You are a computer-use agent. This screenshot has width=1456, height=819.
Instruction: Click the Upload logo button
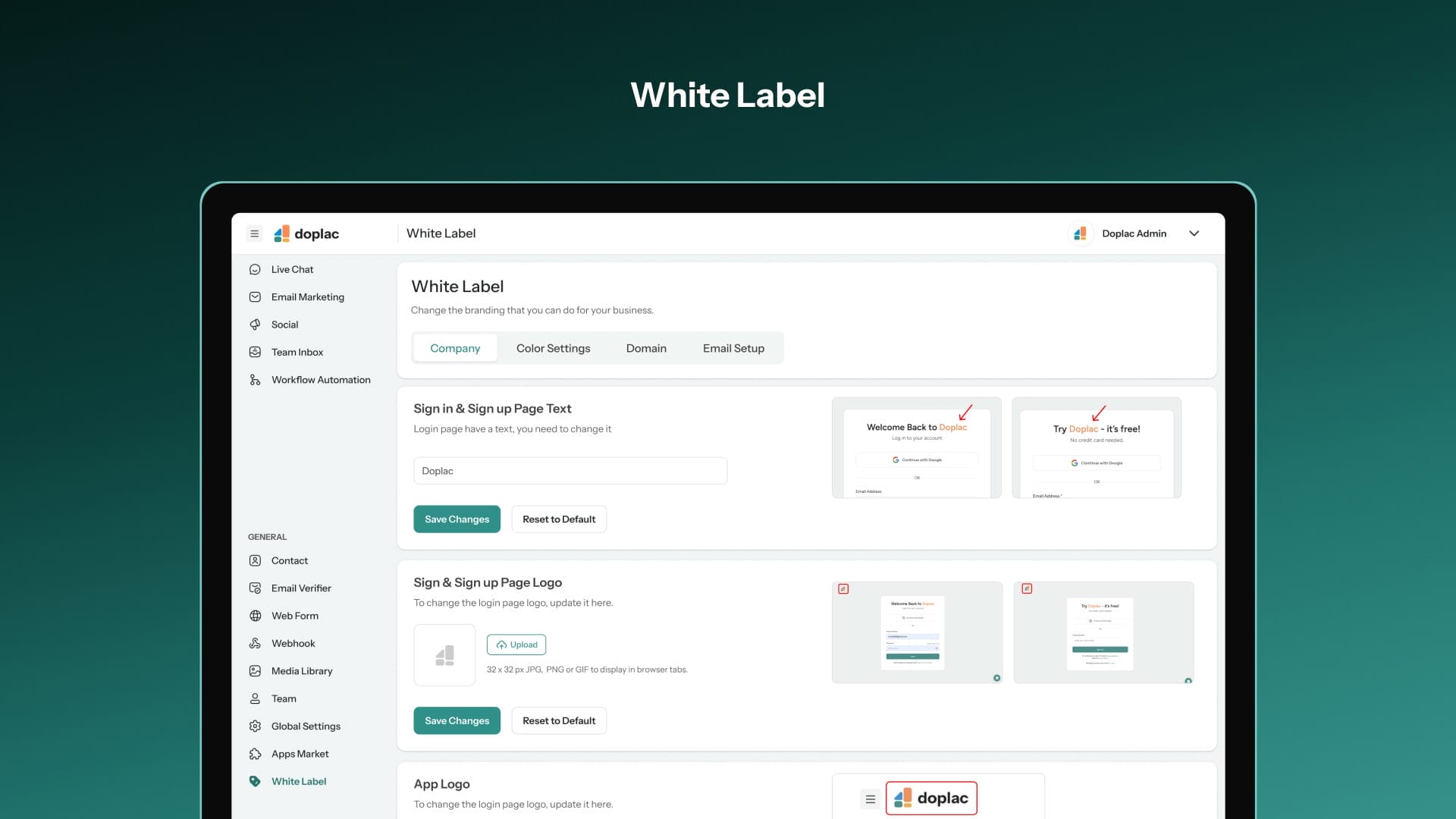pyautogui.click(x=516, y=645)
